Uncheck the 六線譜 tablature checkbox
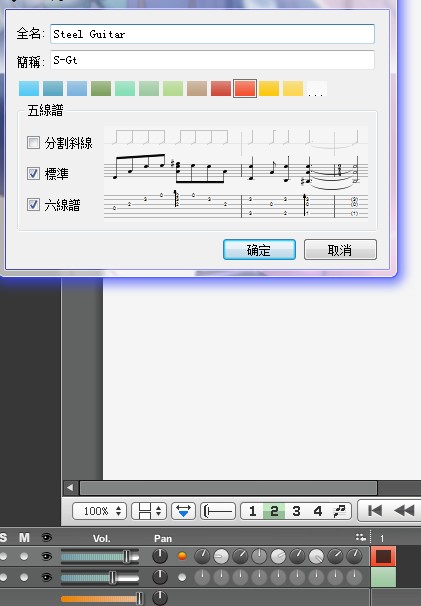Screen dimensions: 421x606 click(x=33, y=204)
